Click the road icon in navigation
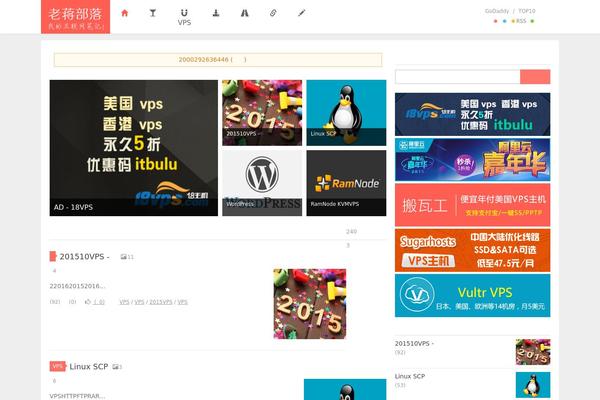This screenshot has width=600, height=400. (x=245, y=13)
